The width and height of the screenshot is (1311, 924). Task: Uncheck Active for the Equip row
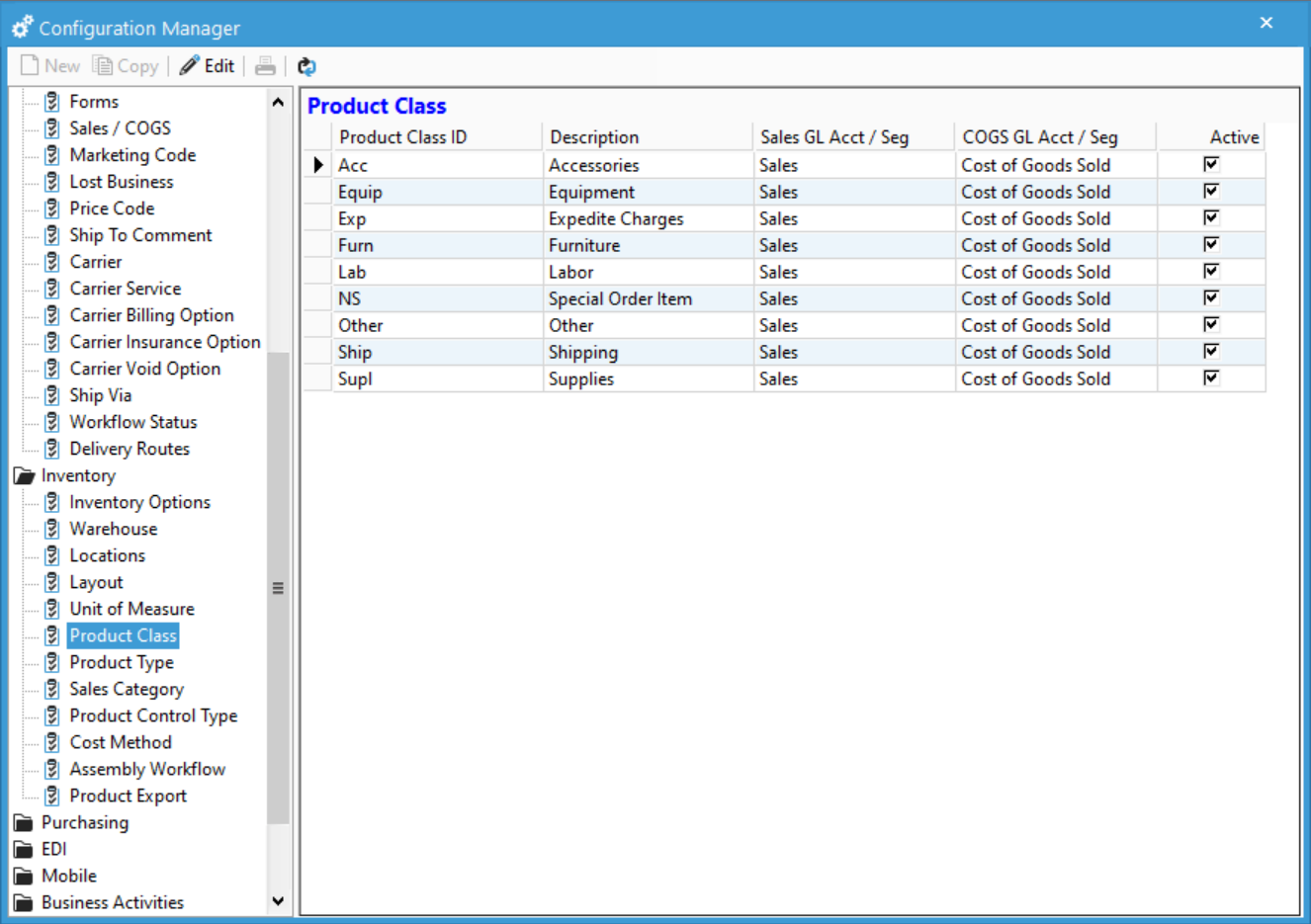click(x=1210, y=191)
